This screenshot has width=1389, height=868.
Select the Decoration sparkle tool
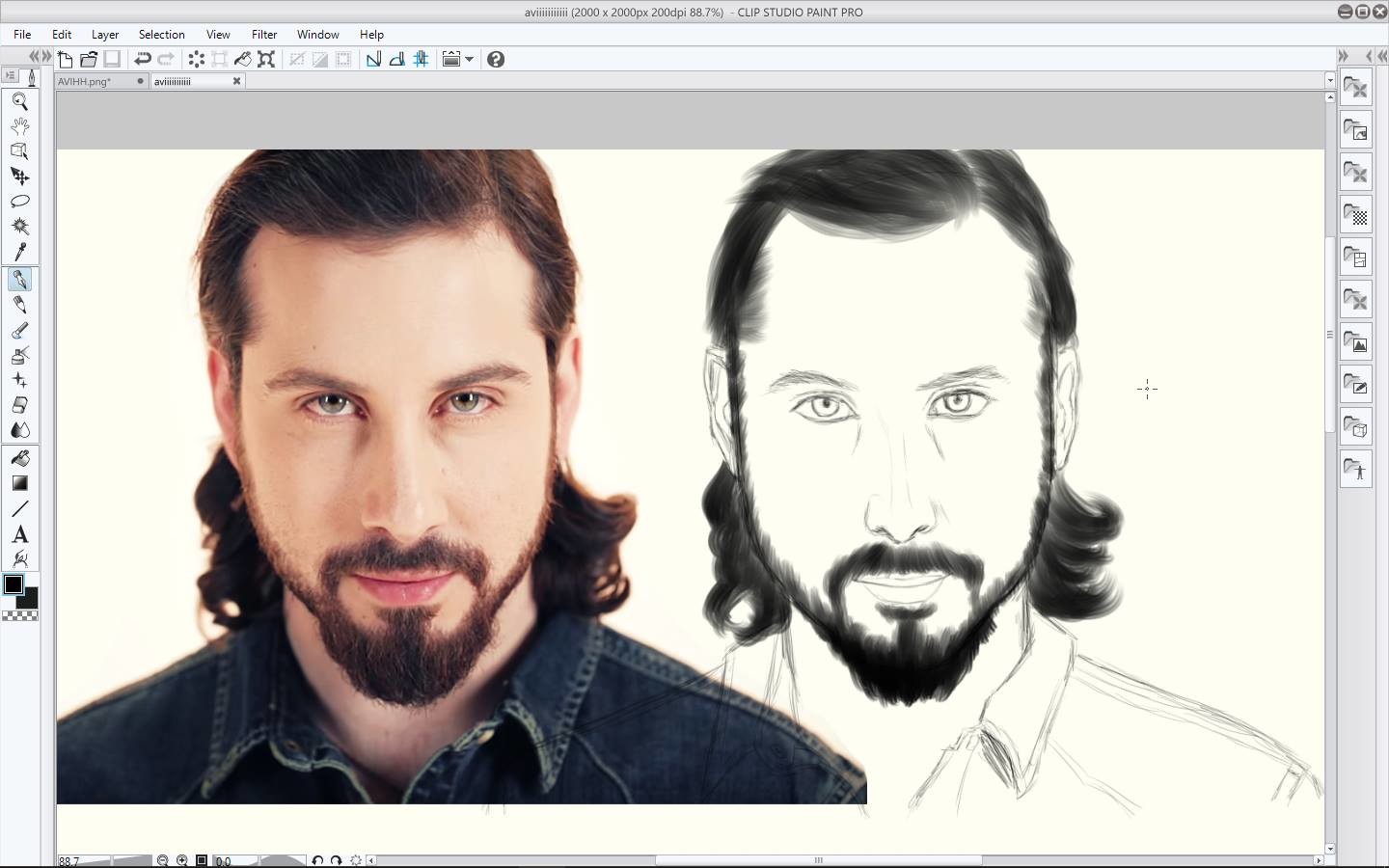coord(19,380)
